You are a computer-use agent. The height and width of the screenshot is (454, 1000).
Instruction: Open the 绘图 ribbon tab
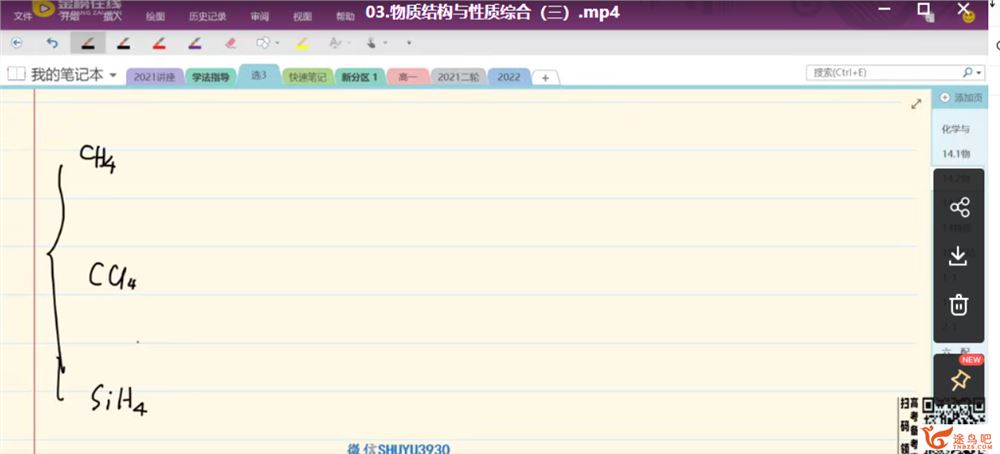pos(155,17)
